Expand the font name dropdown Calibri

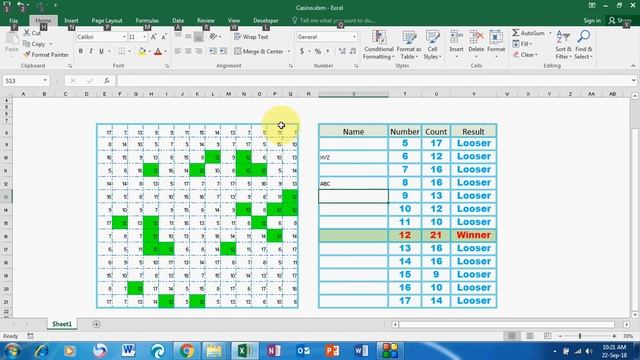(x=124, y=37)
